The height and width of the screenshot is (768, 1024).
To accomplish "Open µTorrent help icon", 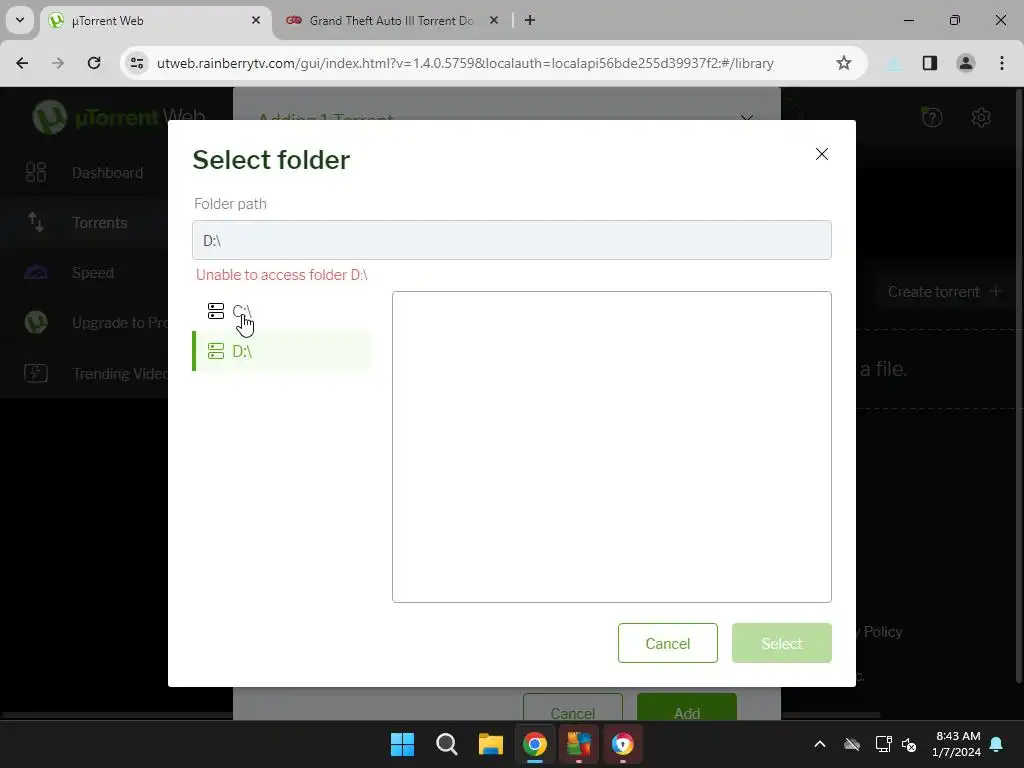I will click(931, 118).
